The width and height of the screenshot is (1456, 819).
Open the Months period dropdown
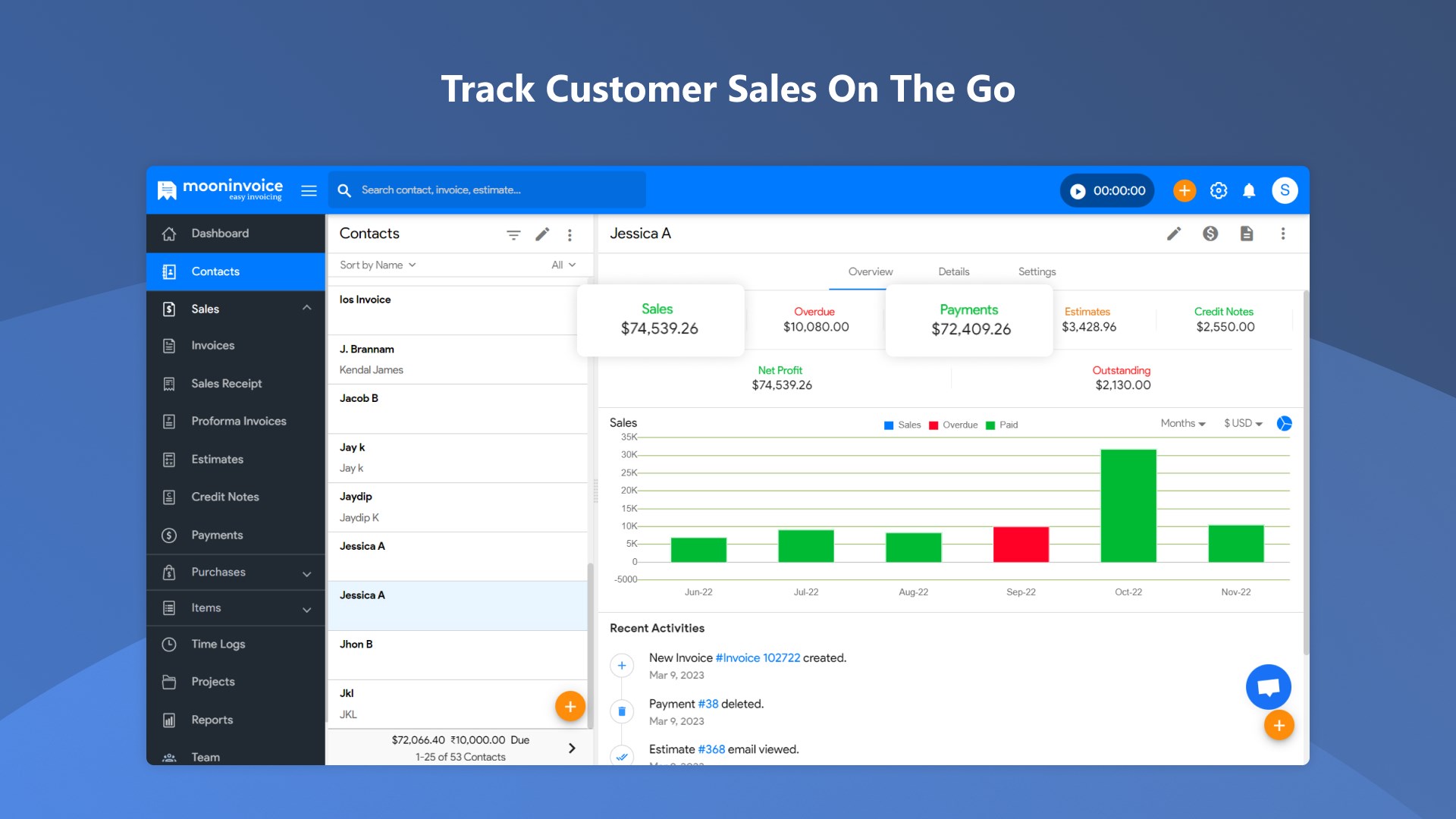(x=1182, y=424)
